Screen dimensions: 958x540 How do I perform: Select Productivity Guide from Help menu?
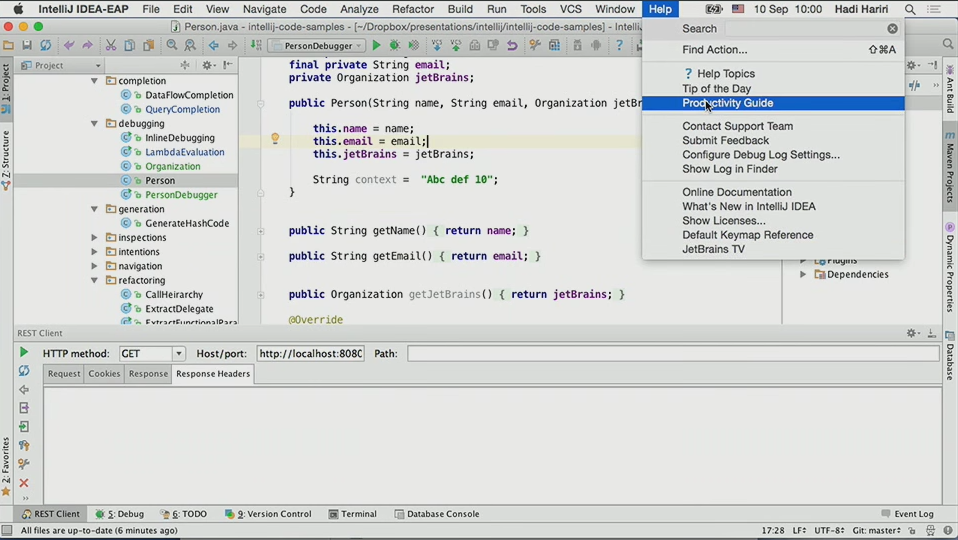773,103
